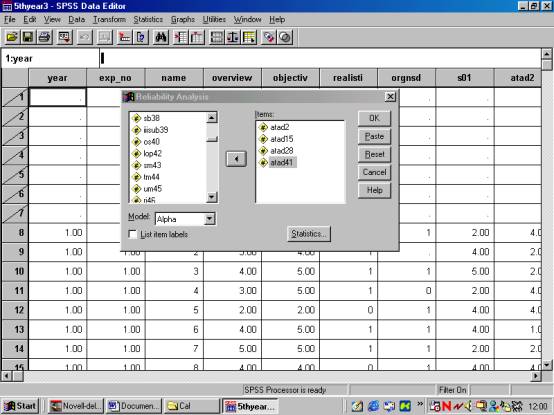The width and height of the screenshot is (554, 415).
Task: Click the volume speaker tray icon
Action: click(x=469, y=406)
